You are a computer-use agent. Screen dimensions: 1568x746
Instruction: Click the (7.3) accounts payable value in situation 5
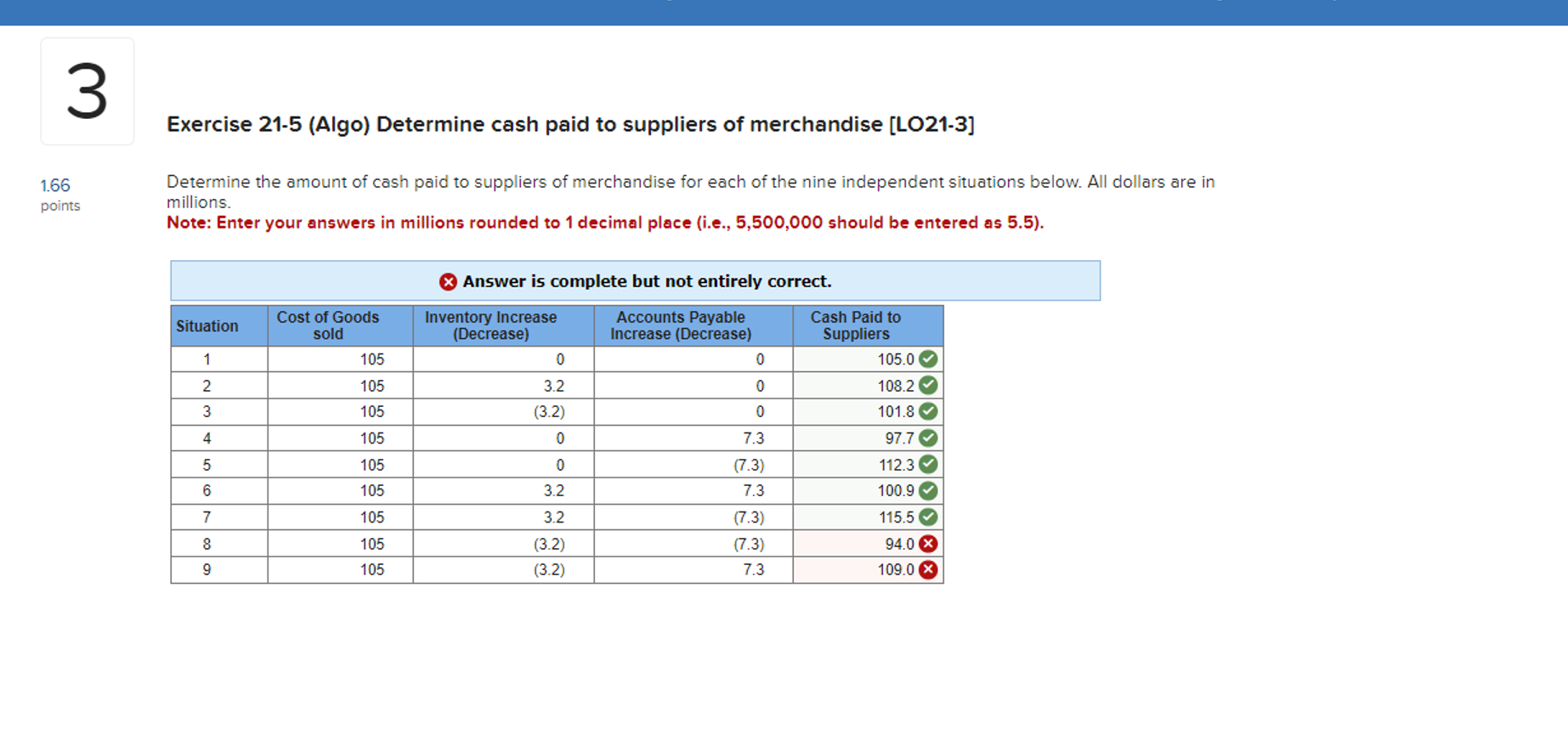(x=749, y=465)
